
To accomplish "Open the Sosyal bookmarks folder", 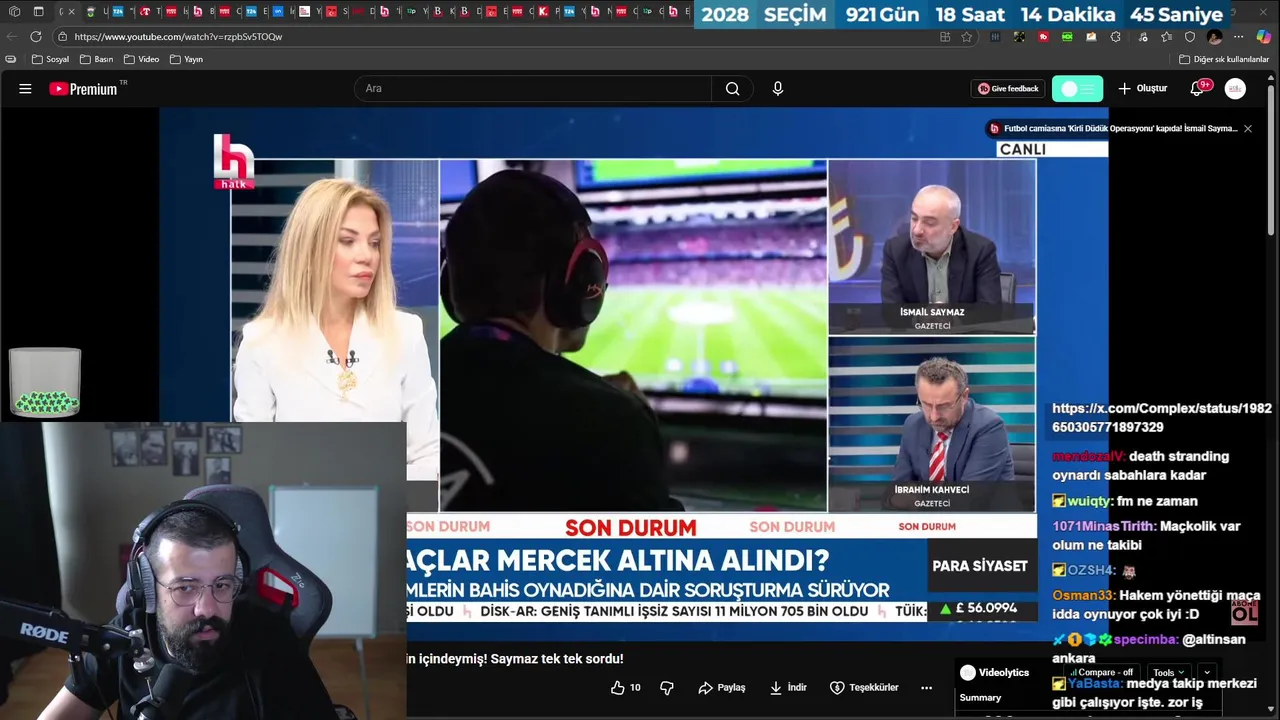I will (x=51, y=59).
